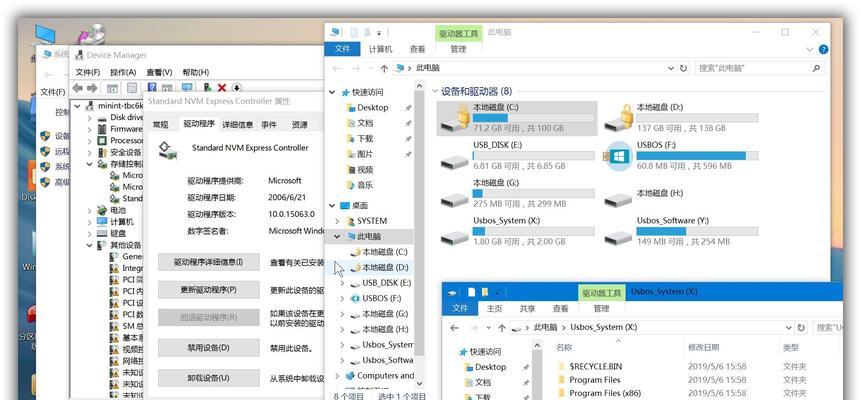The width and height of the screenshot is (861, 400).
Task: Open the address bar history dropdown in 此电脑 window
Action: 671,69
